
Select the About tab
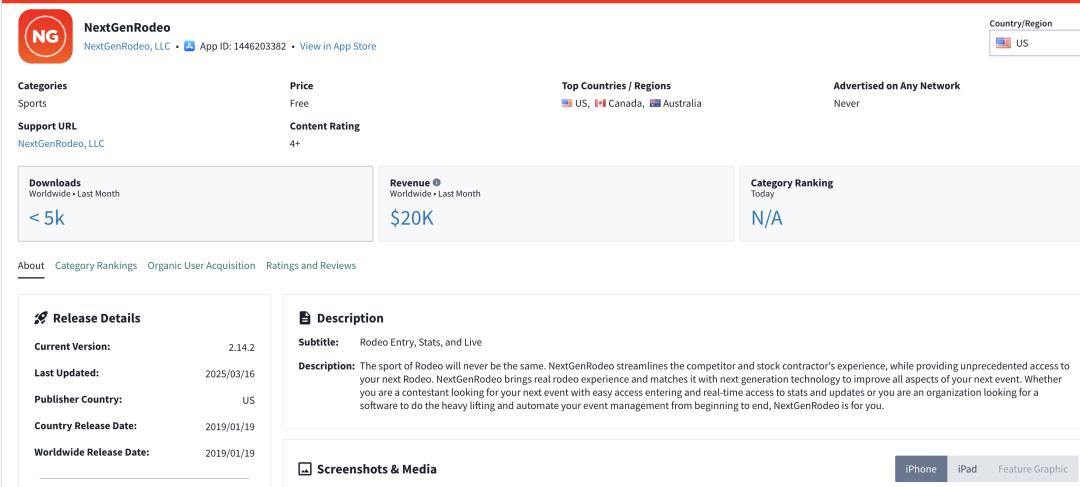[31, 265]
